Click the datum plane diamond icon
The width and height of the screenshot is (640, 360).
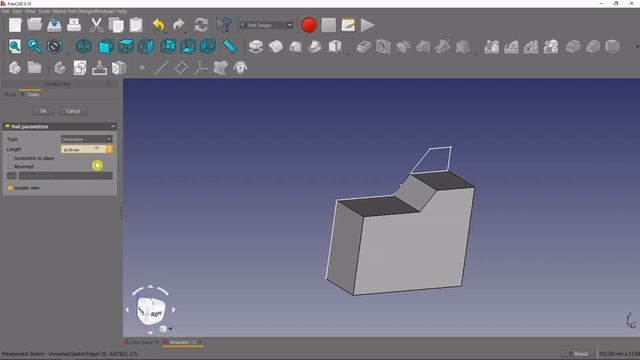click(x=181, y=68)
